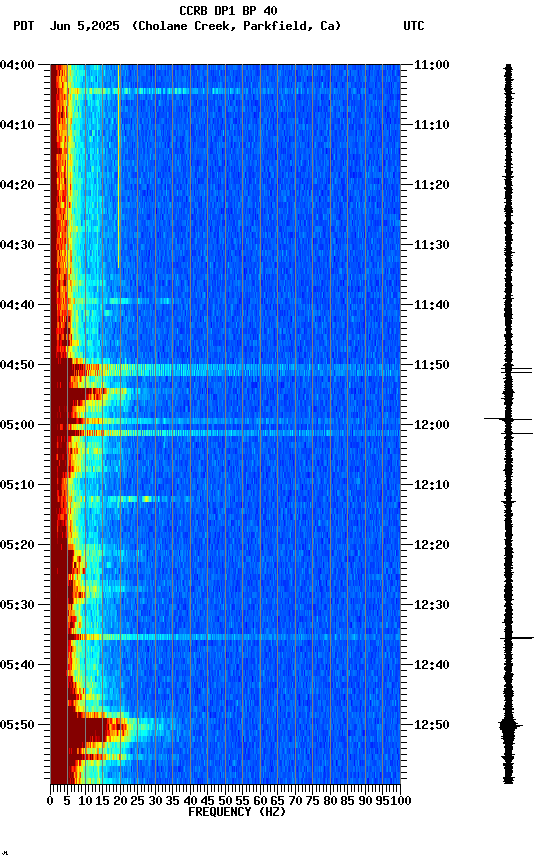The width and height of the screenshot is (552, 864).
Task: Click the 12:30 UTC time label
Action: (432, 605)
